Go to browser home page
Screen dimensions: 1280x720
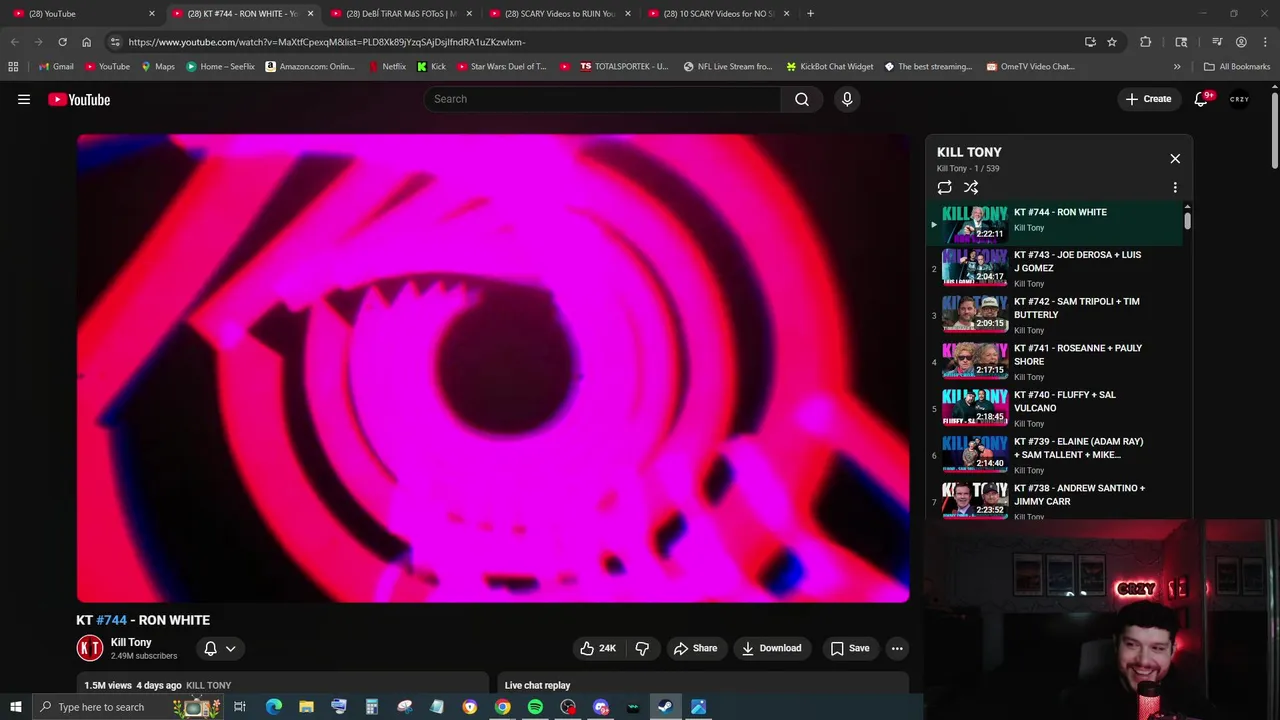(86, 42)
